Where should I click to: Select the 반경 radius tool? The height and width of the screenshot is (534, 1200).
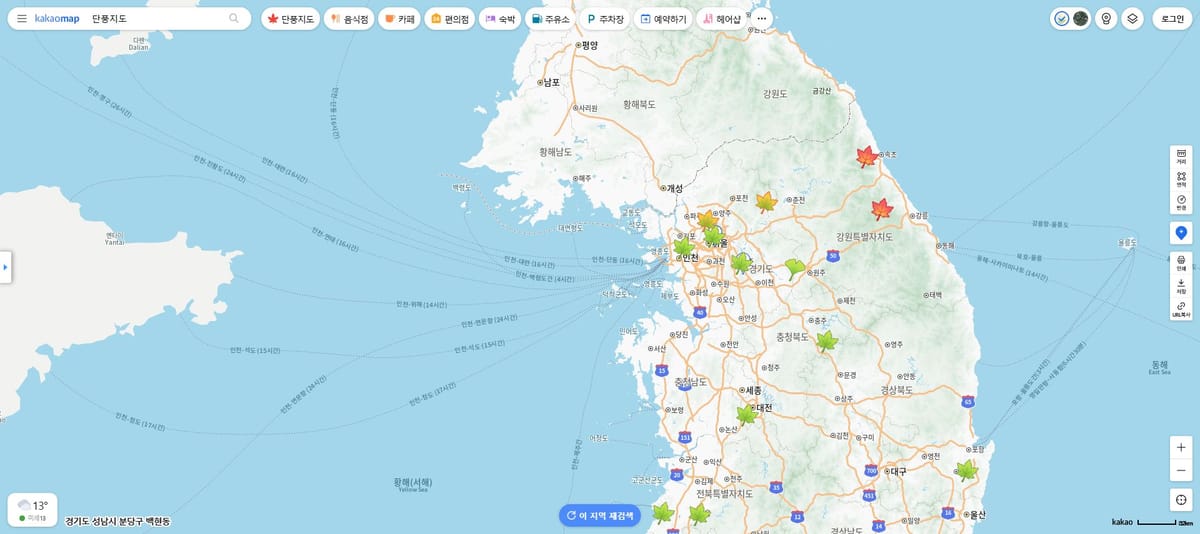[x=1181, y=202]
